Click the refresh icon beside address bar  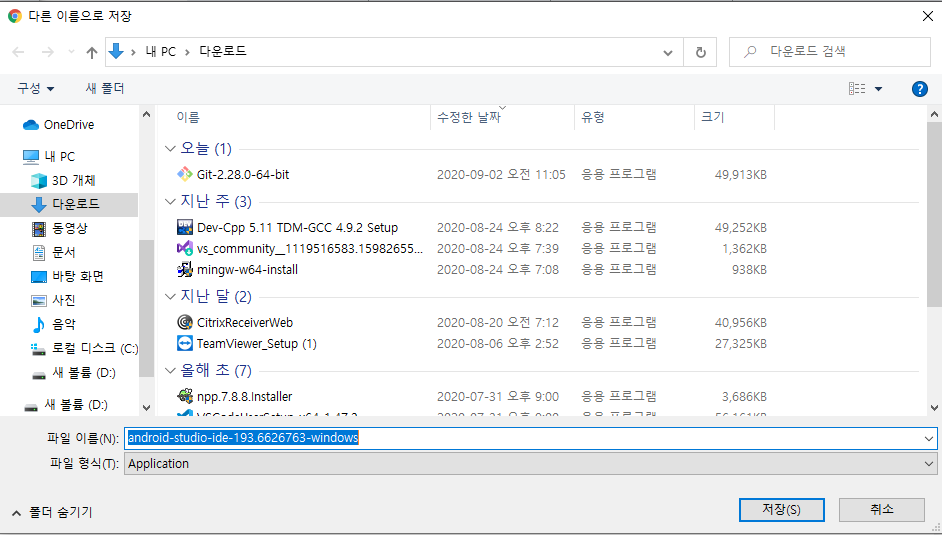point(700,52)
